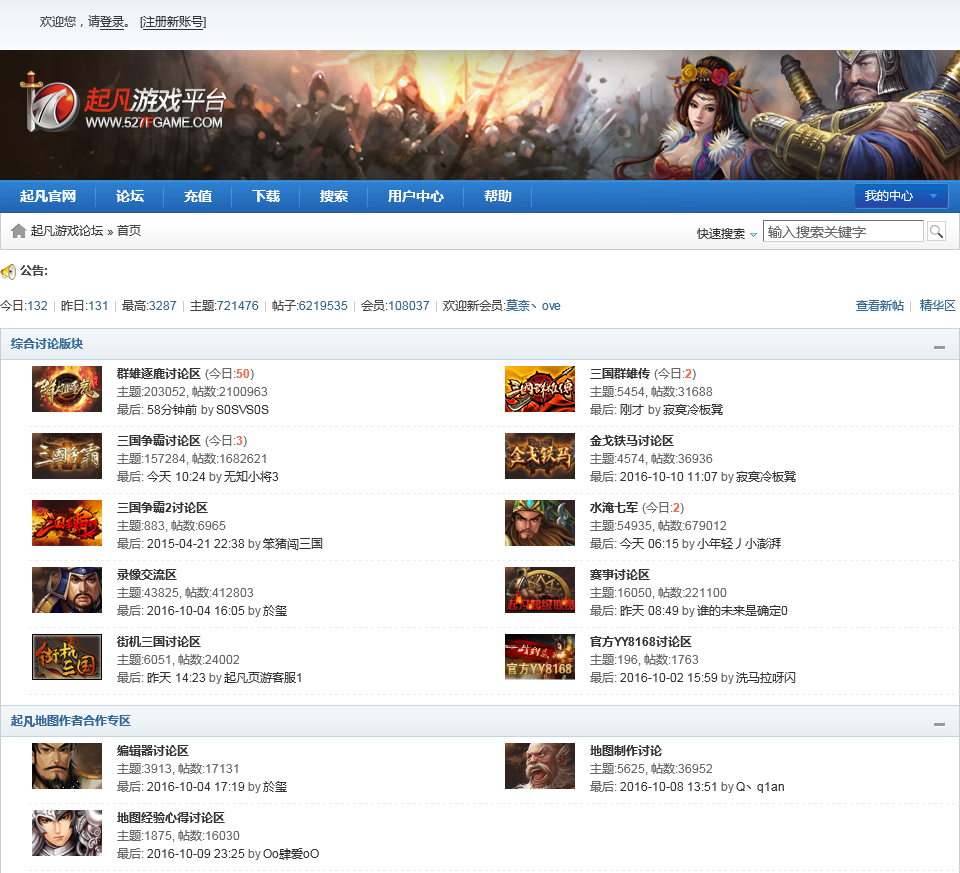The width and height of the screenshot is (960, 873).
Task: Click last post user 谁的未来是确定0
Action: click(x=743, y=611)
